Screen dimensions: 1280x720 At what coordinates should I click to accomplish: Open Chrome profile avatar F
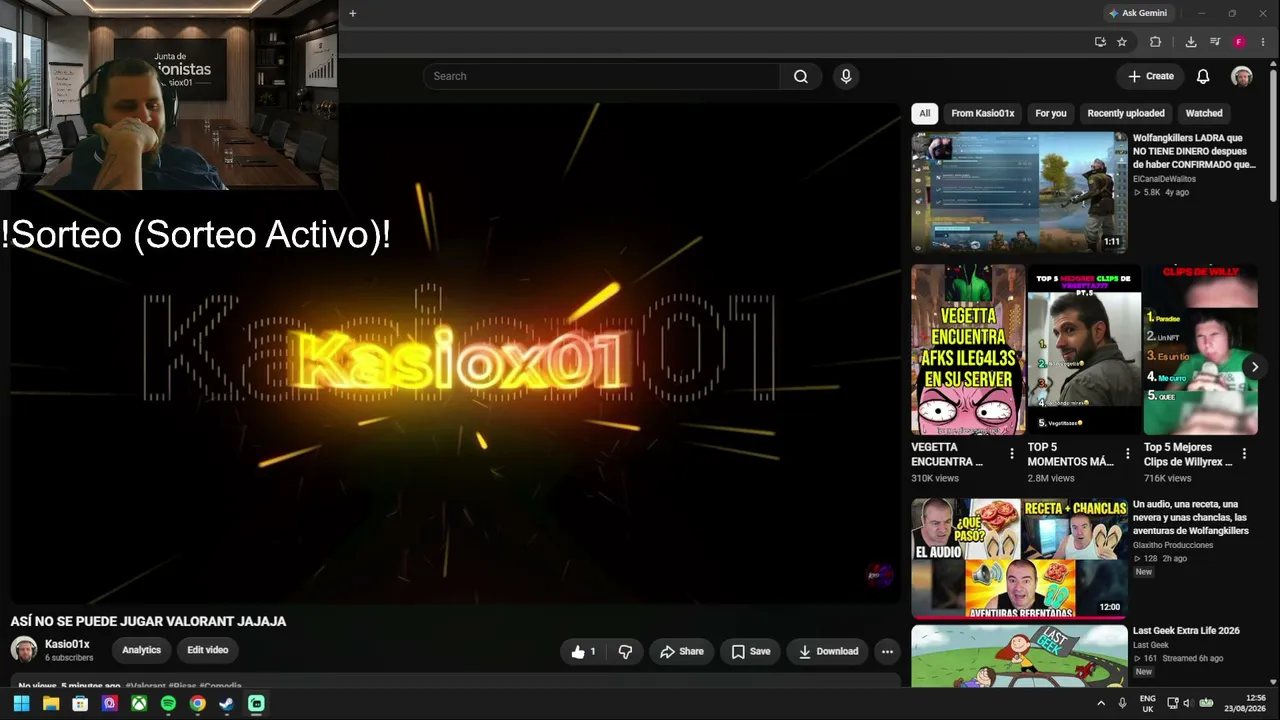1239,42
